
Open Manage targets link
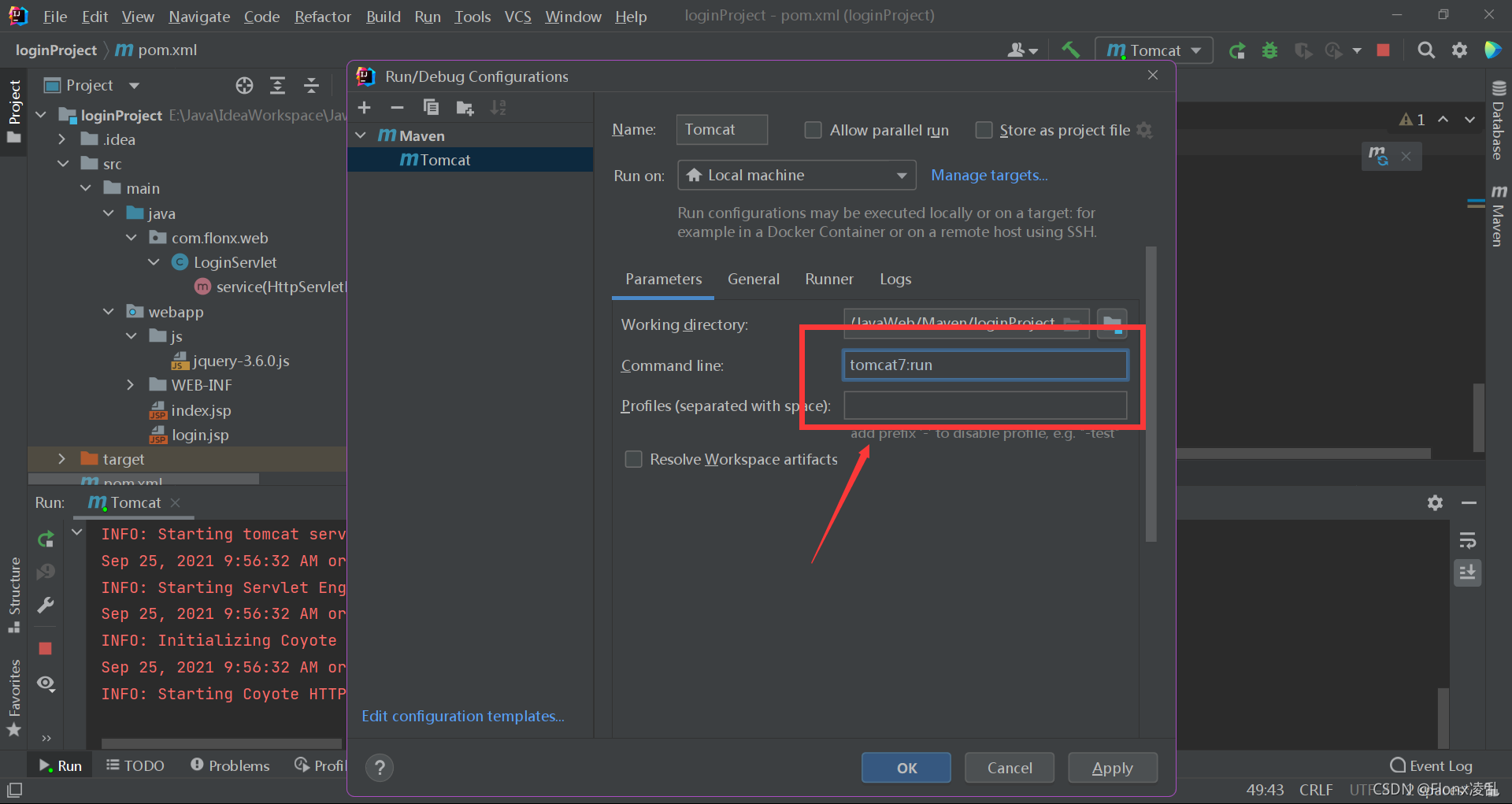coord(989,175)
